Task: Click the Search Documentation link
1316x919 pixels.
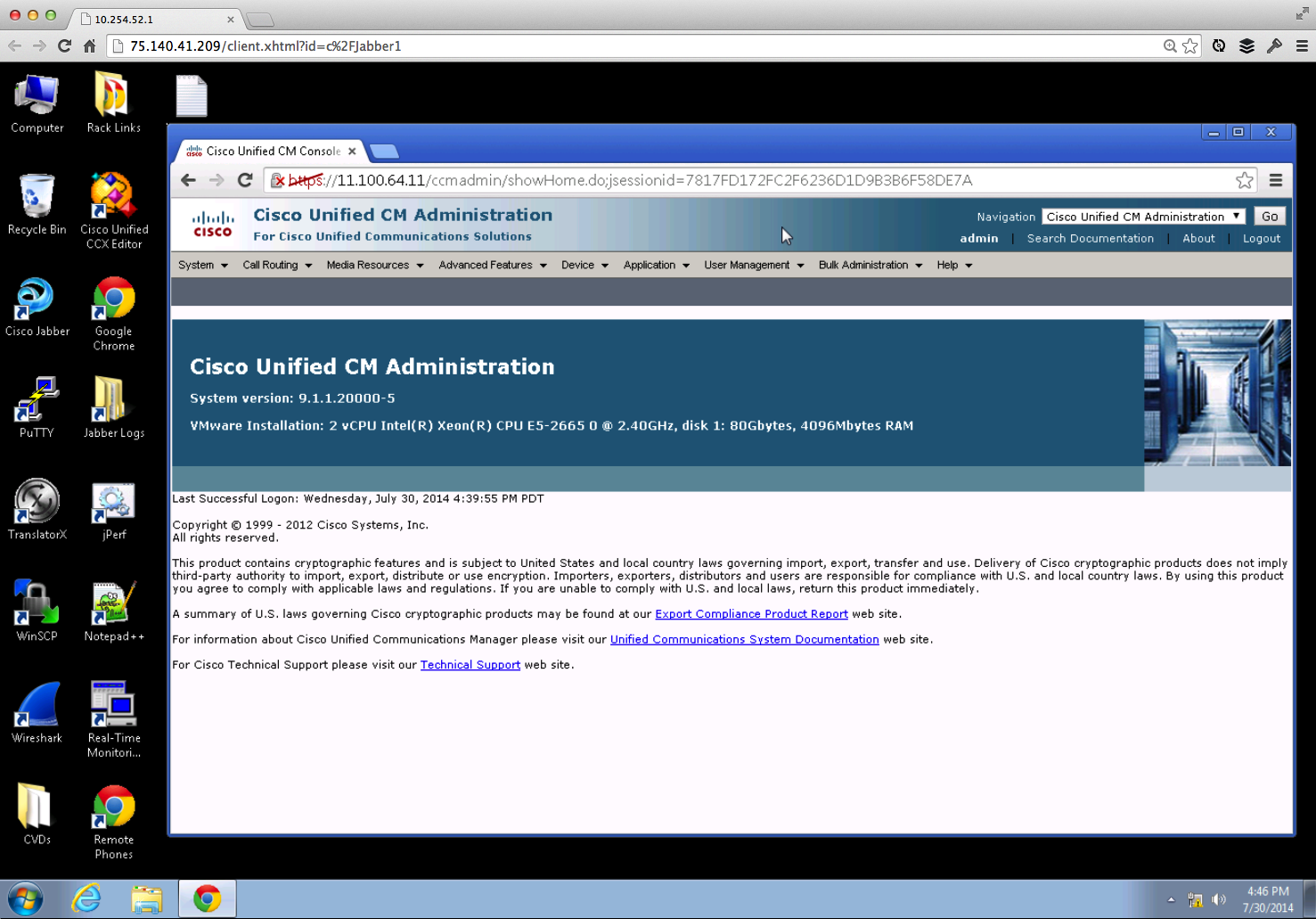Action: (1090, 238)
